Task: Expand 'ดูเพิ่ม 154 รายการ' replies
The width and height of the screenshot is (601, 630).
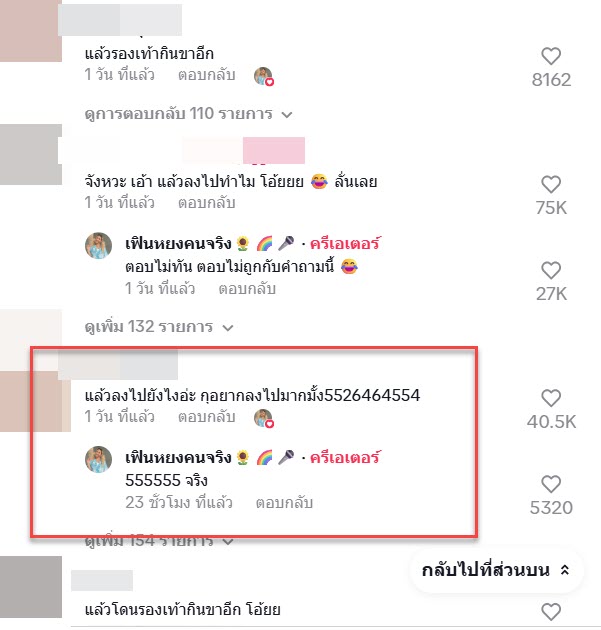Action: 159,541
